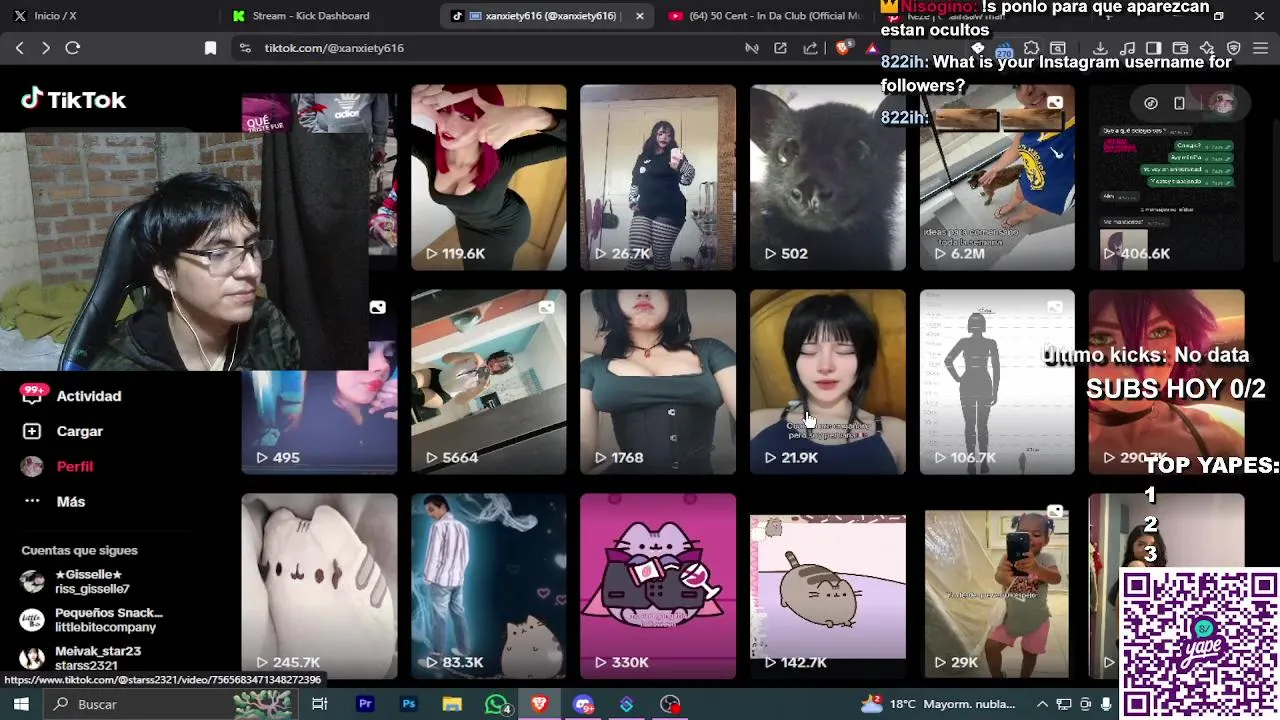Open Task View in taskbar

(x=320, y=704)
